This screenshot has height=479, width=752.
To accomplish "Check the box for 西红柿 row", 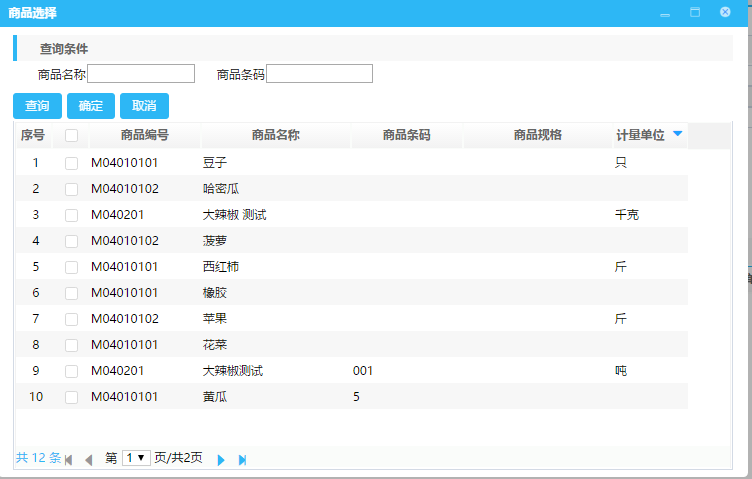I will (x=71, y=267).
